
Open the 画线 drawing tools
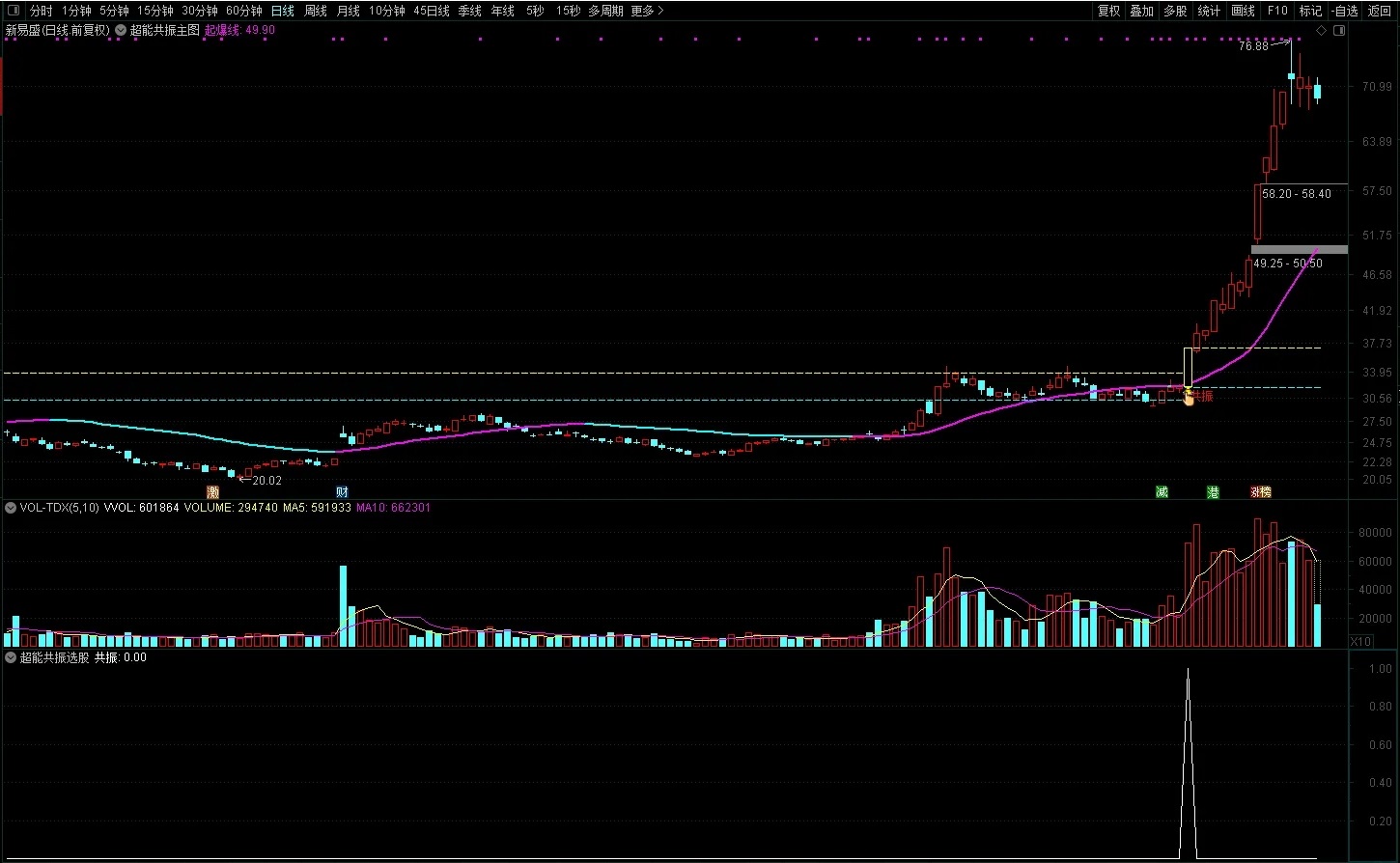point(1244,11)
